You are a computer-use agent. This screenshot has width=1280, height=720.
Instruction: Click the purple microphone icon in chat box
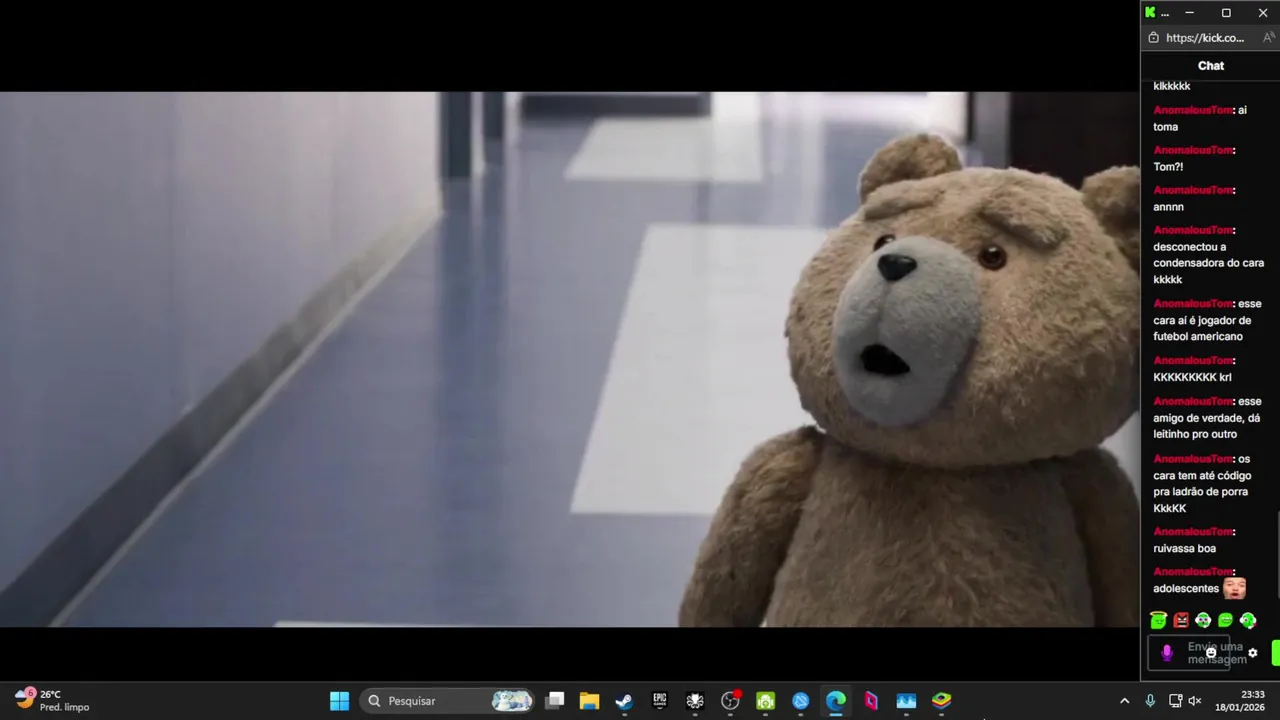tap(1166, 653)
